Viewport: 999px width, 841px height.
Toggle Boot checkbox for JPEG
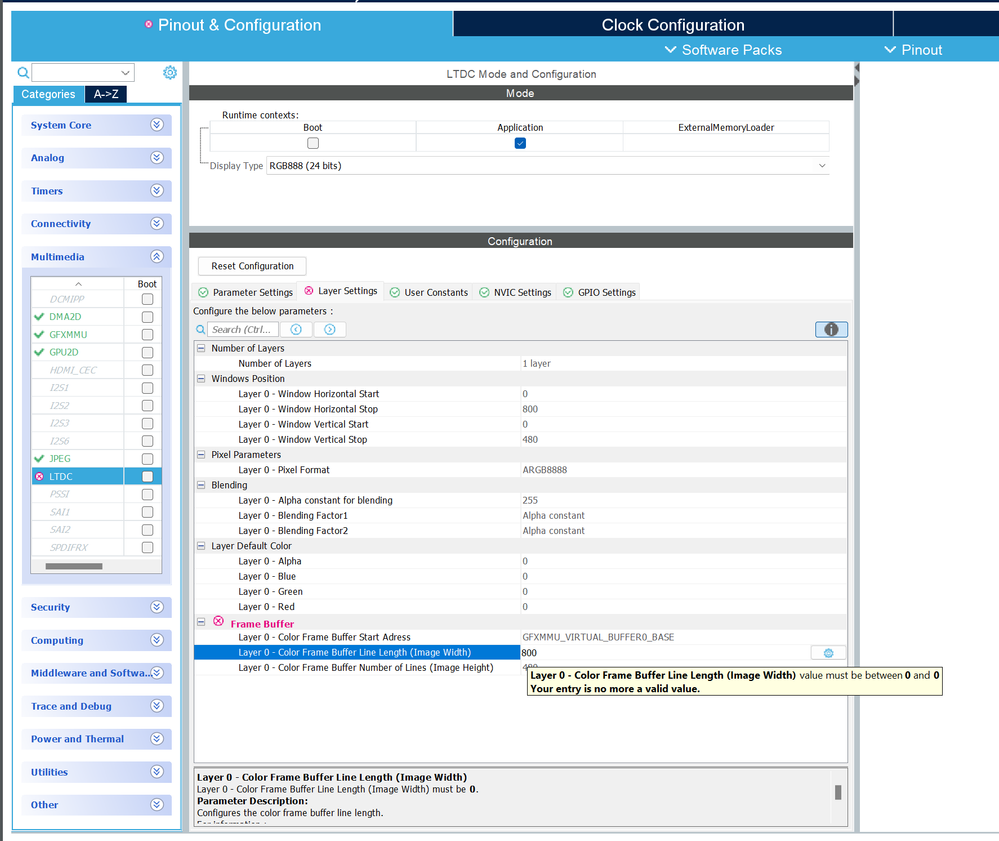[147, 459]
